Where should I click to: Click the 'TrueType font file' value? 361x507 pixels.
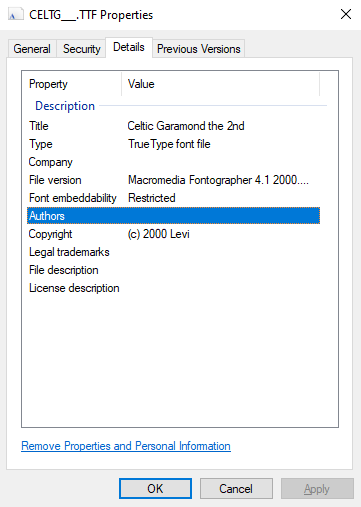(169, 144)
